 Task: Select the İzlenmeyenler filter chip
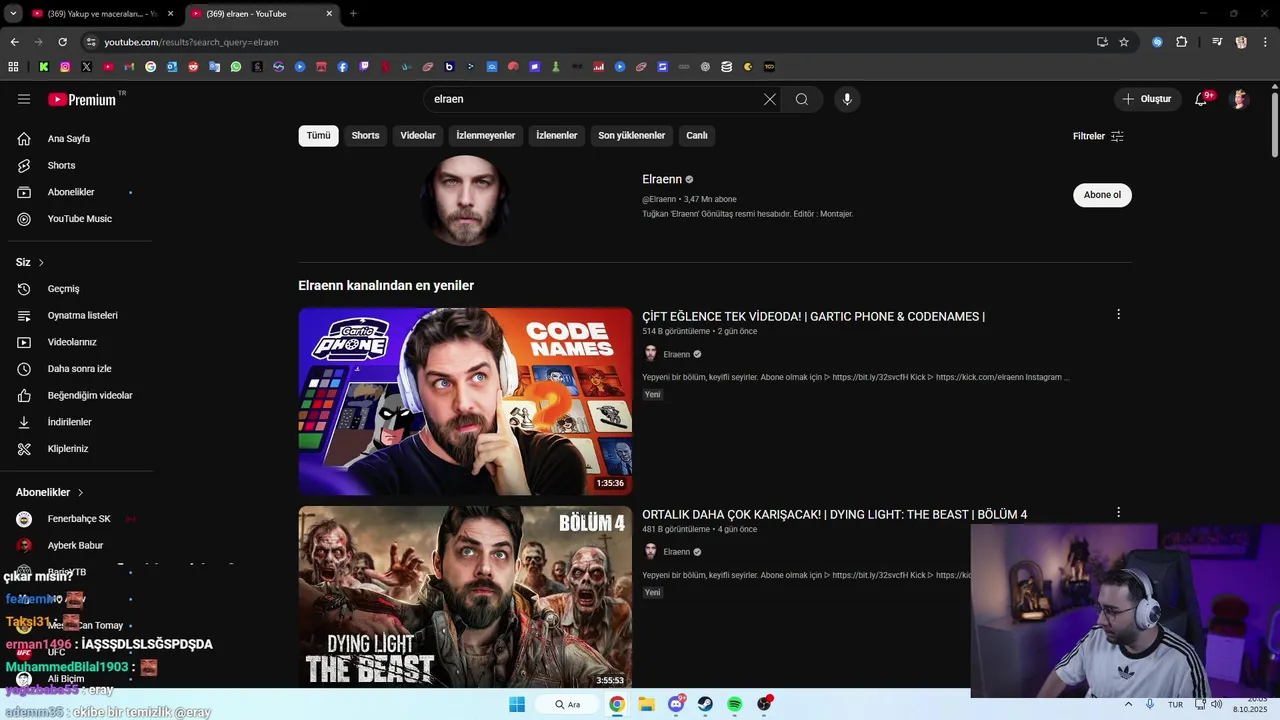click(x=486, y=136)
